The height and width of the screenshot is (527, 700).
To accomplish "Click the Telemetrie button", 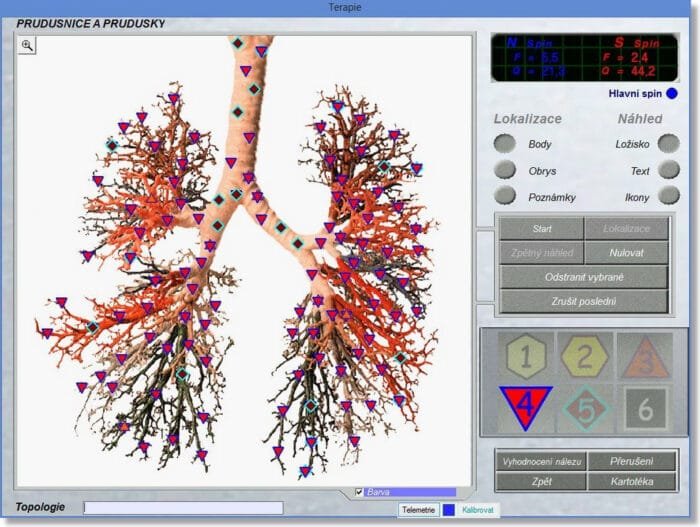I will click(x=418, y=510).
